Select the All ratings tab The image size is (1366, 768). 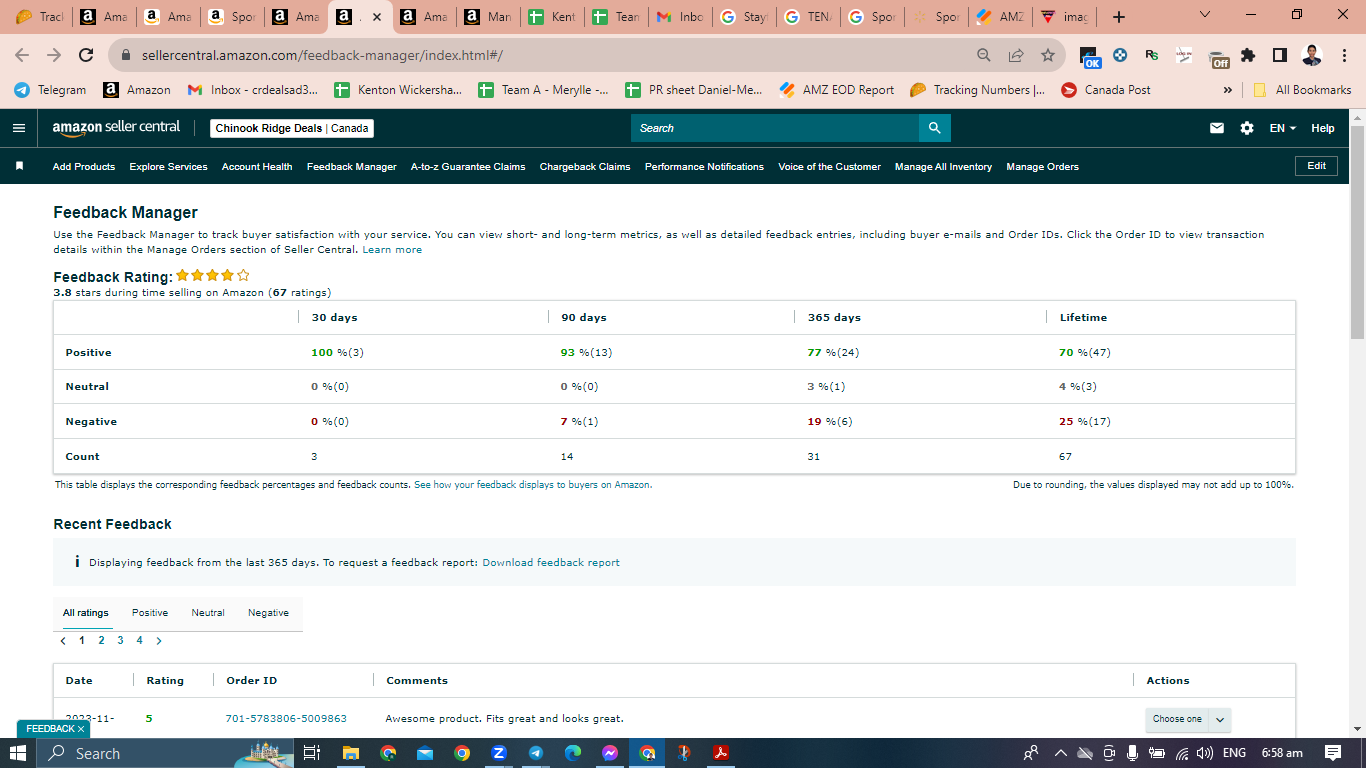pyautogui.click(x=86, y=613)
